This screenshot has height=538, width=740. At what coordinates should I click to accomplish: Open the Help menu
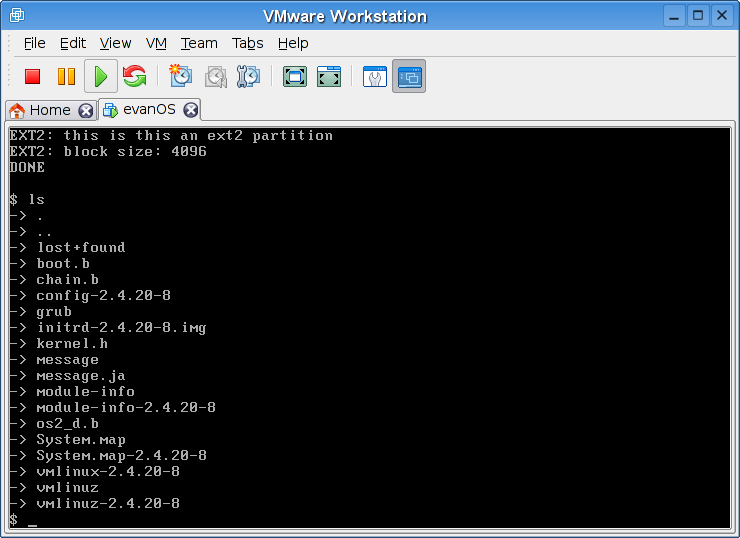click(293, 43)
